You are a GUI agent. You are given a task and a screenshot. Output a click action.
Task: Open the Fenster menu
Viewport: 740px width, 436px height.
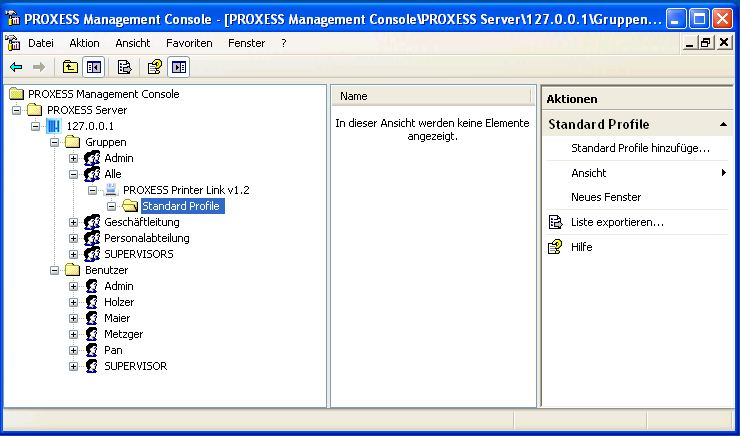point(246,43)
